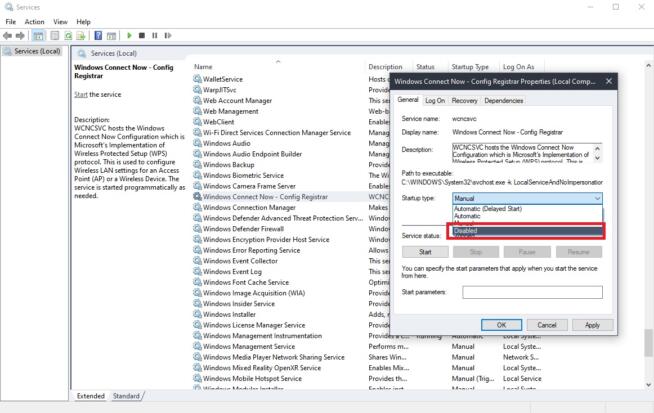Click the gear icon beside WebClient
This screenshot has width=654, height=413.
click(x=197, y=121)
